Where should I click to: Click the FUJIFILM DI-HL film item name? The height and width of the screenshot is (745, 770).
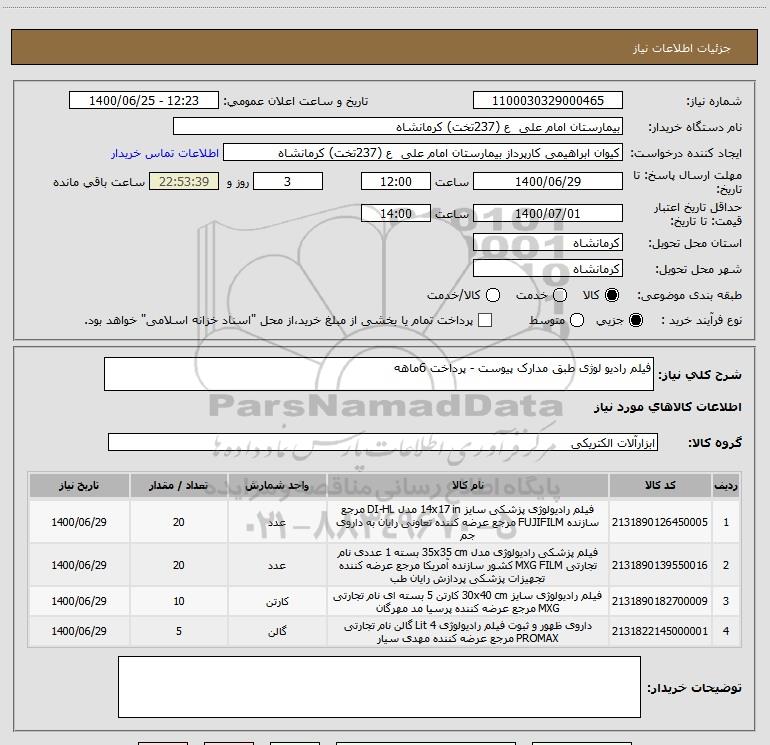468,522
